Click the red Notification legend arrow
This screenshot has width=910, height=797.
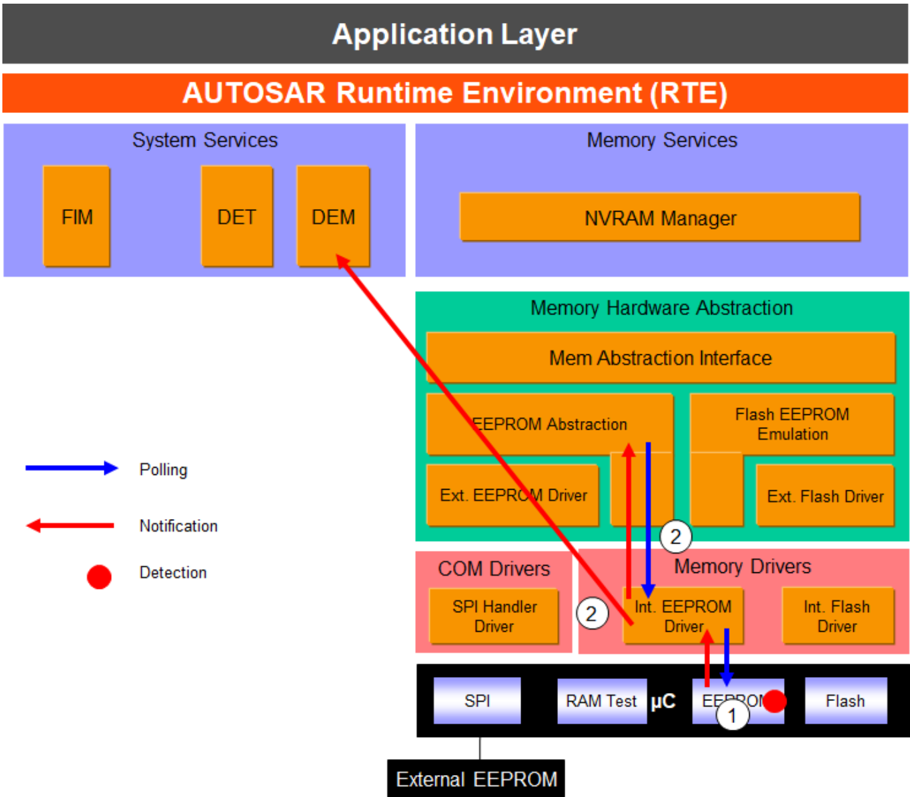point(70,525)
